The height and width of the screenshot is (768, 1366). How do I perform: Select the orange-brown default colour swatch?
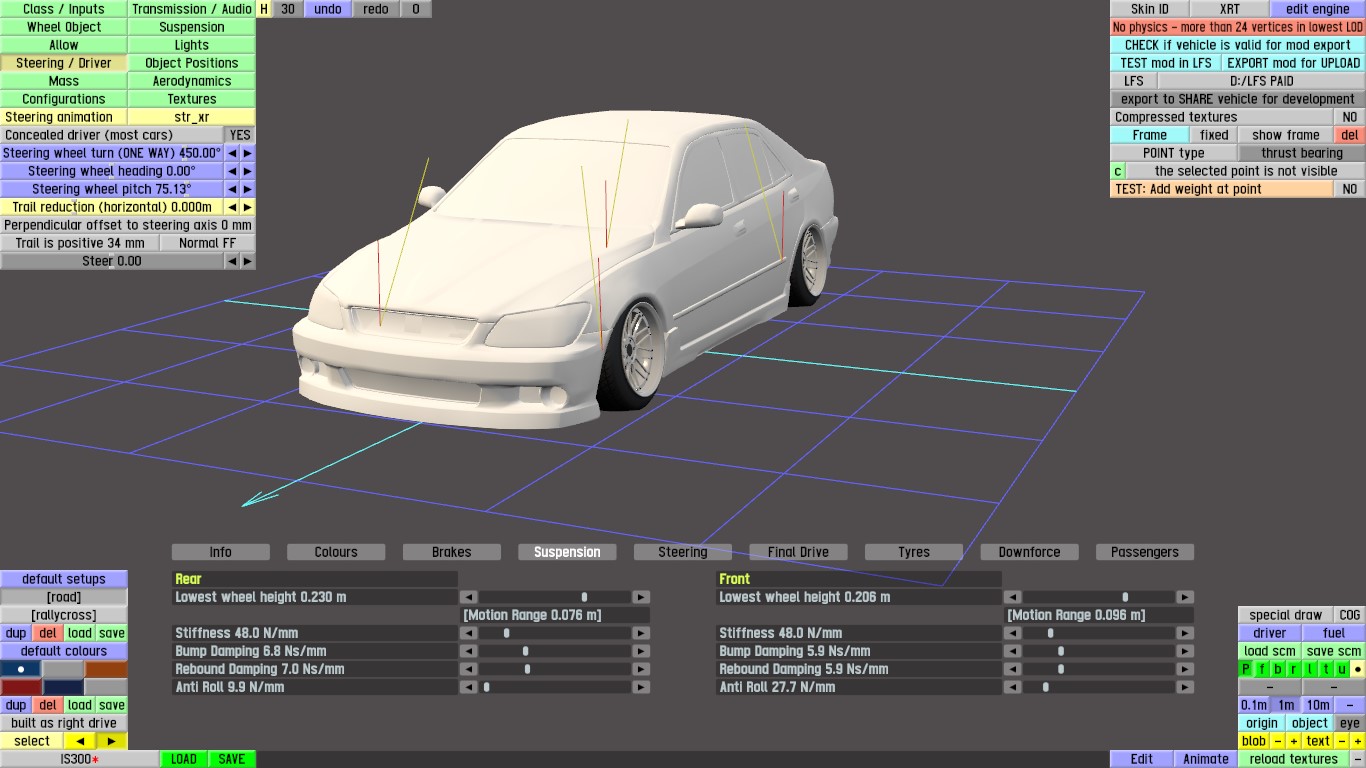tap(107, 669)
